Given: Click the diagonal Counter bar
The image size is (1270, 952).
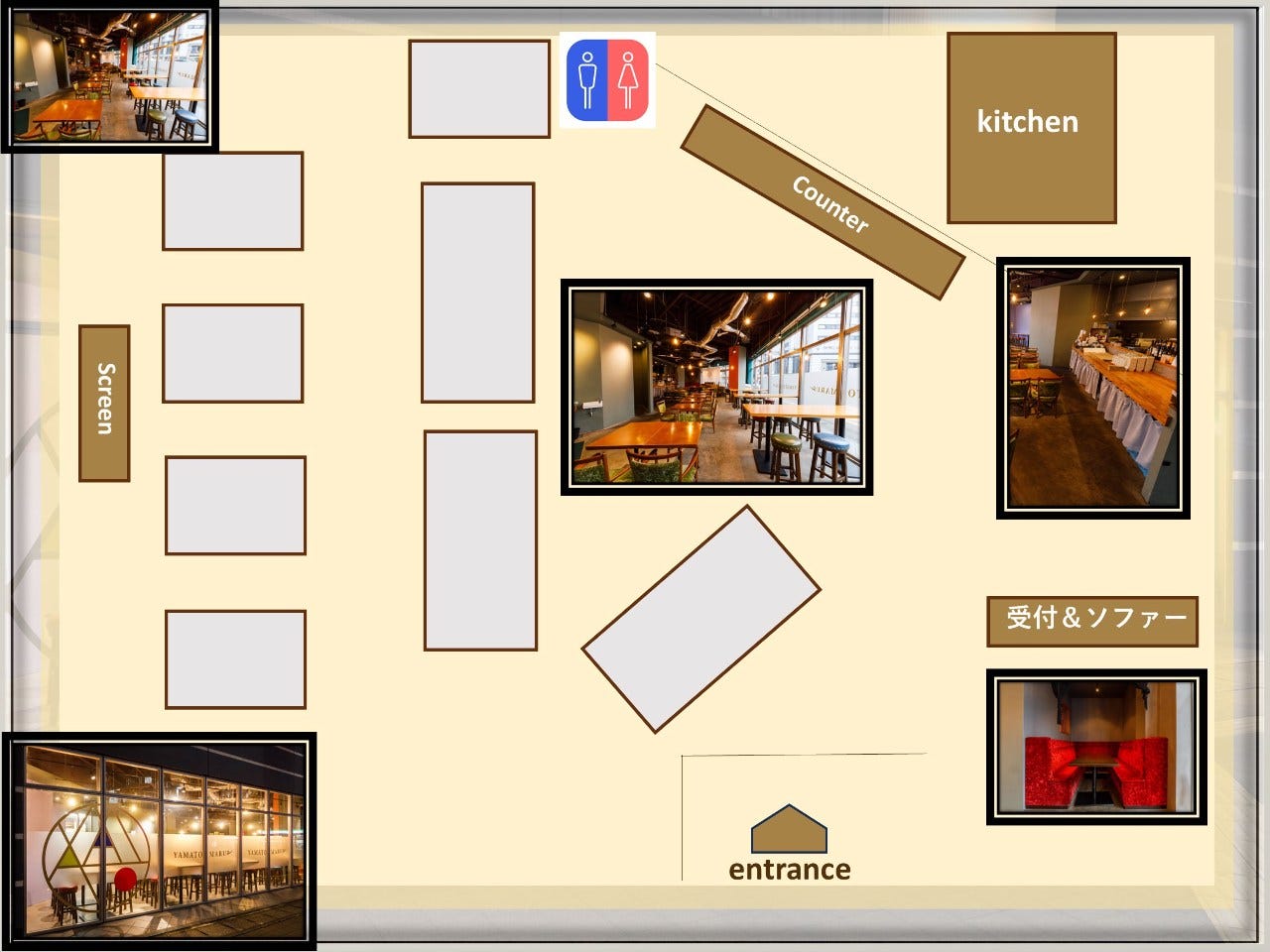Looking at the screenshot, I should tap(823, 202).
